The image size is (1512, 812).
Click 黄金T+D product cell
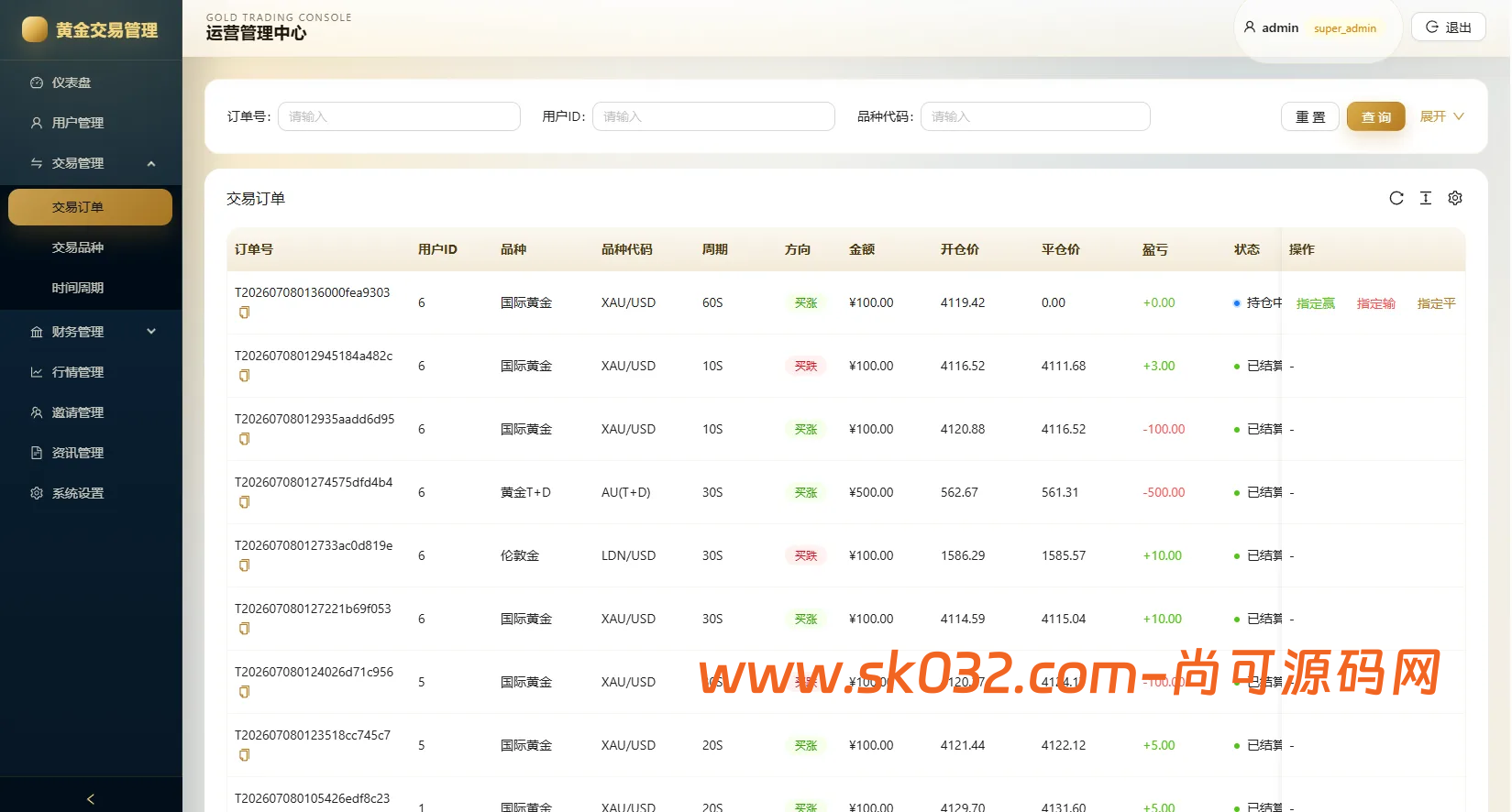[525, 492]
